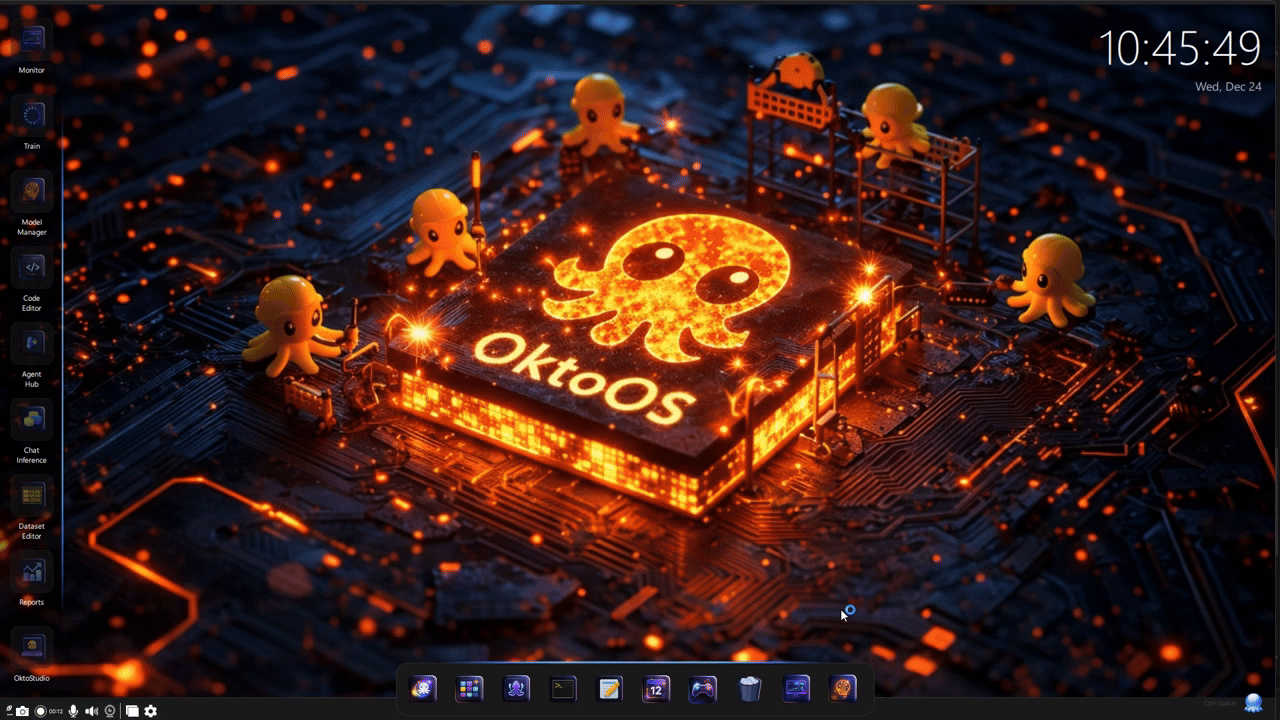Image resolution: width=1280 pixels, height=720 pixels.
Task: Stop the 00:12 screen recording
Action: click(x=40, y=710)
